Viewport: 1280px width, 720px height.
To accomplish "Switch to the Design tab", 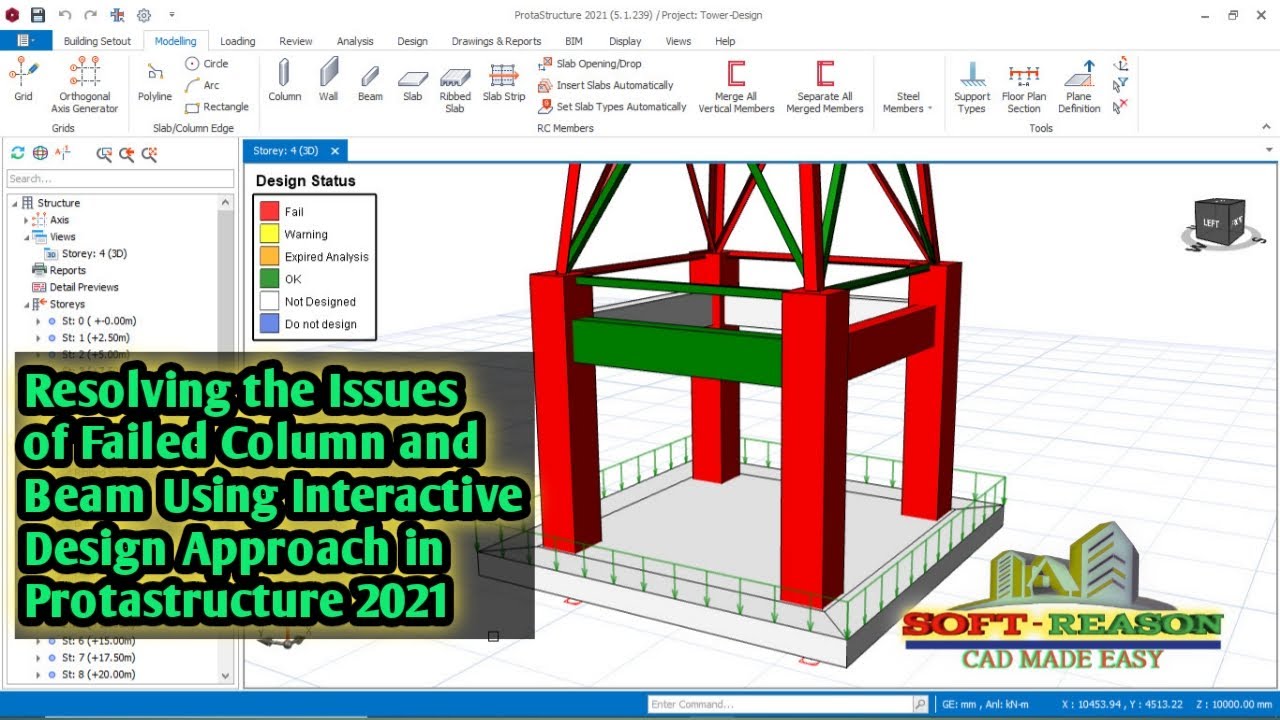I will (x=412, y=41).
